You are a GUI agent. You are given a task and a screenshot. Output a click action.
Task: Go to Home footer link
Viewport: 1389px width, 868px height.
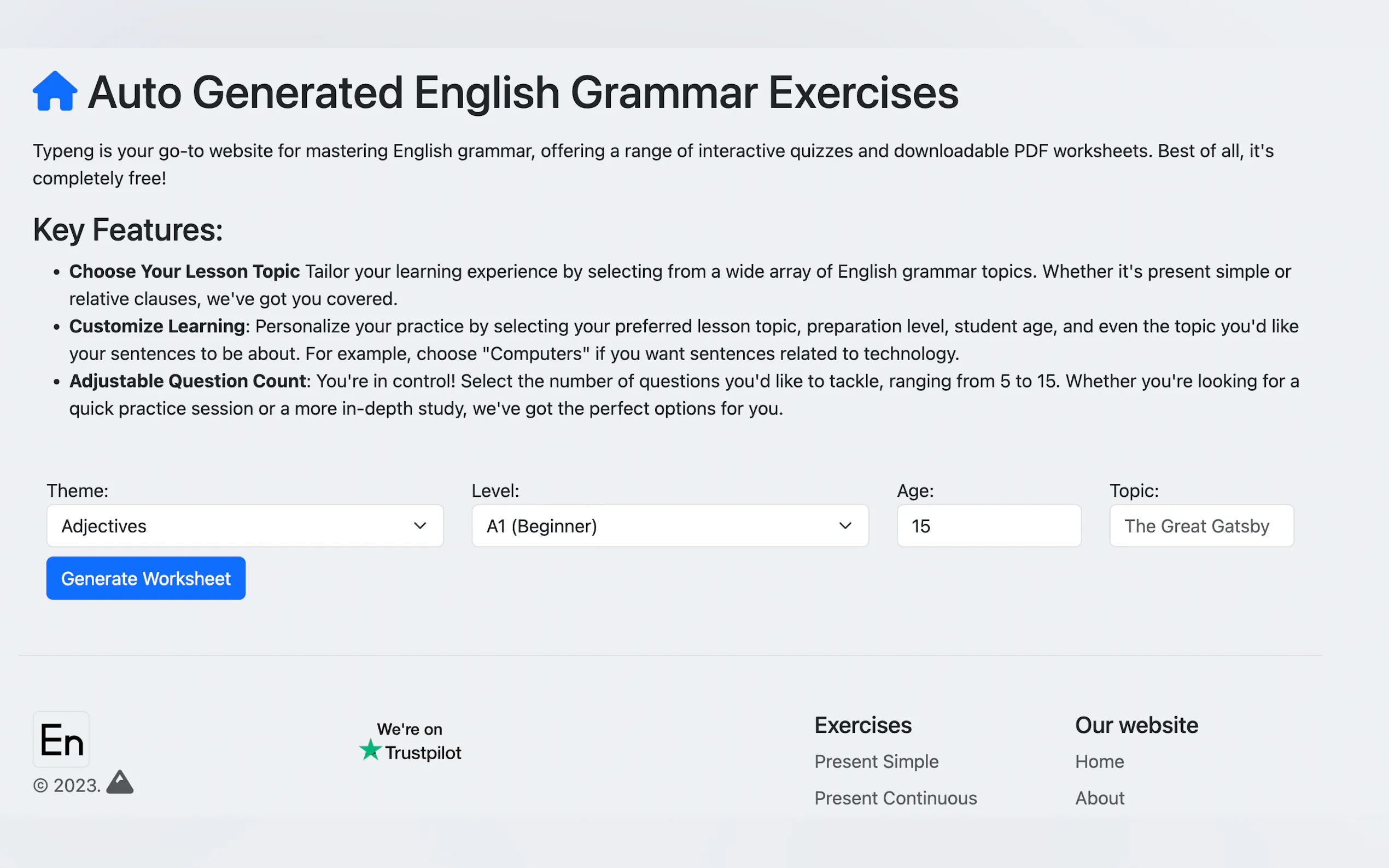pyautogui.click(x=1099, y=761)
